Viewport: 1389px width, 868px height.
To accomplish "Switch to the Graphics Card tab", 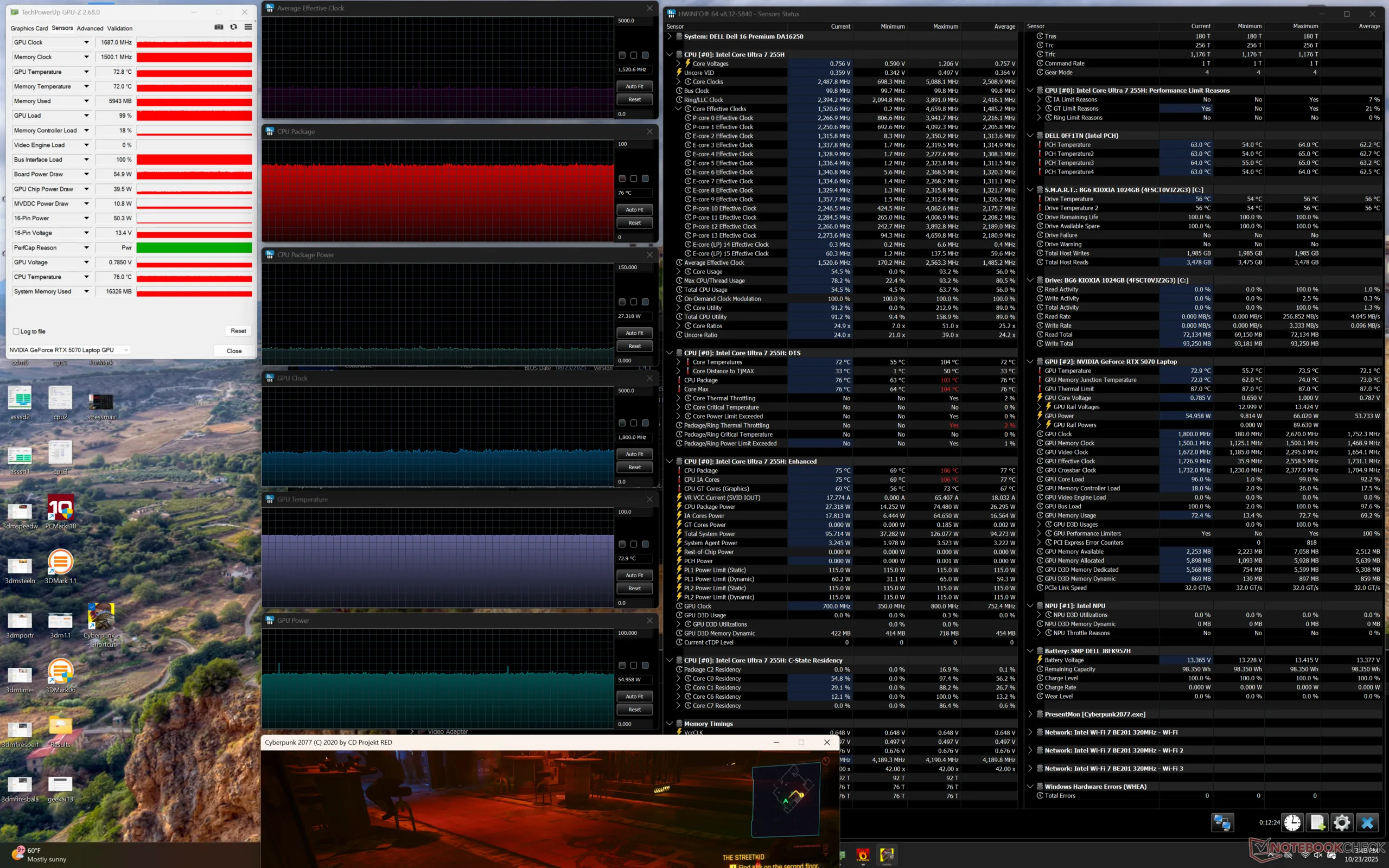I will 29,28.
